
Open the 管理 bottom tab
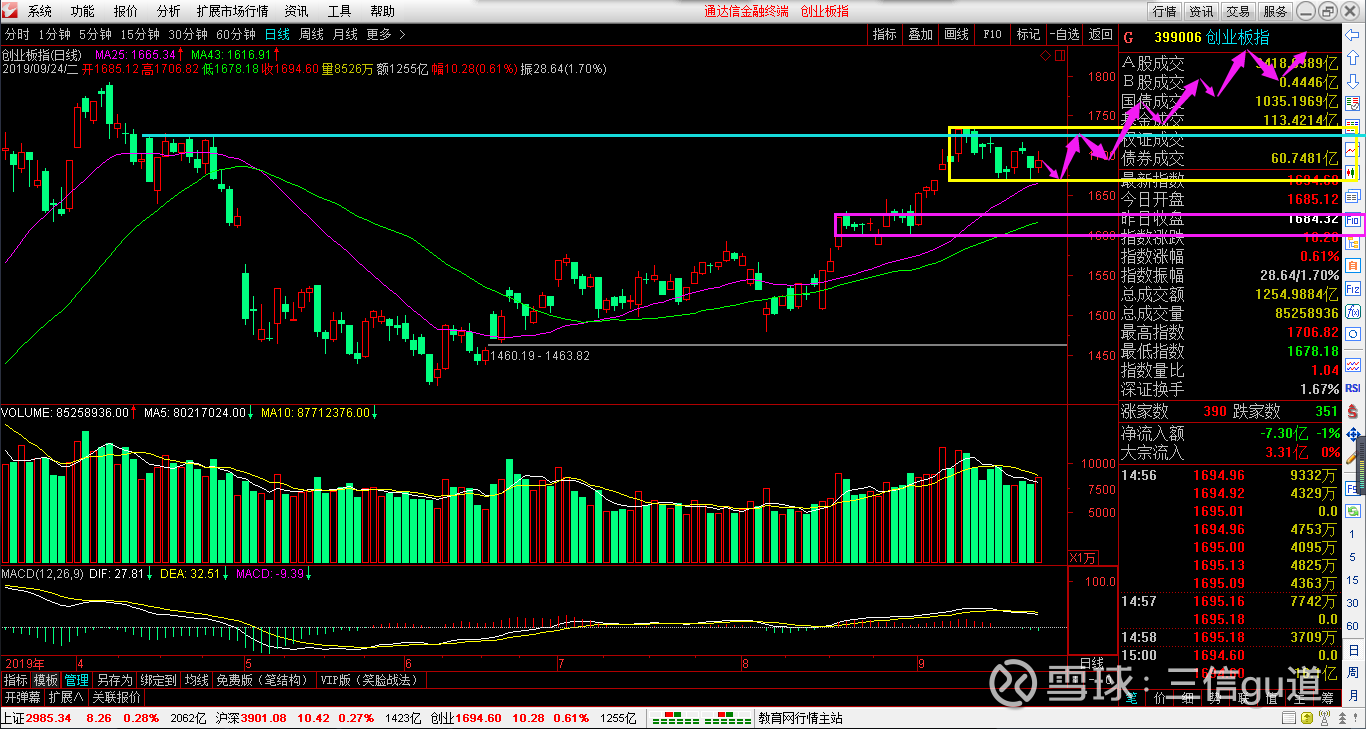point(77,680)
